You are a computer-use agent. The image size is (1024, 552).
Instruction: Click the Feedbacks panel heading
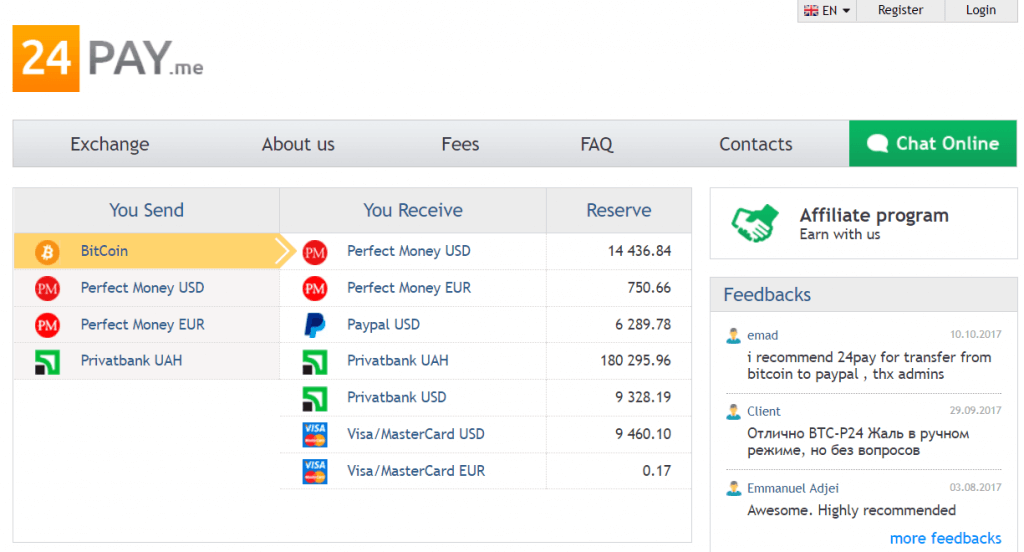[x=767, y=295]
